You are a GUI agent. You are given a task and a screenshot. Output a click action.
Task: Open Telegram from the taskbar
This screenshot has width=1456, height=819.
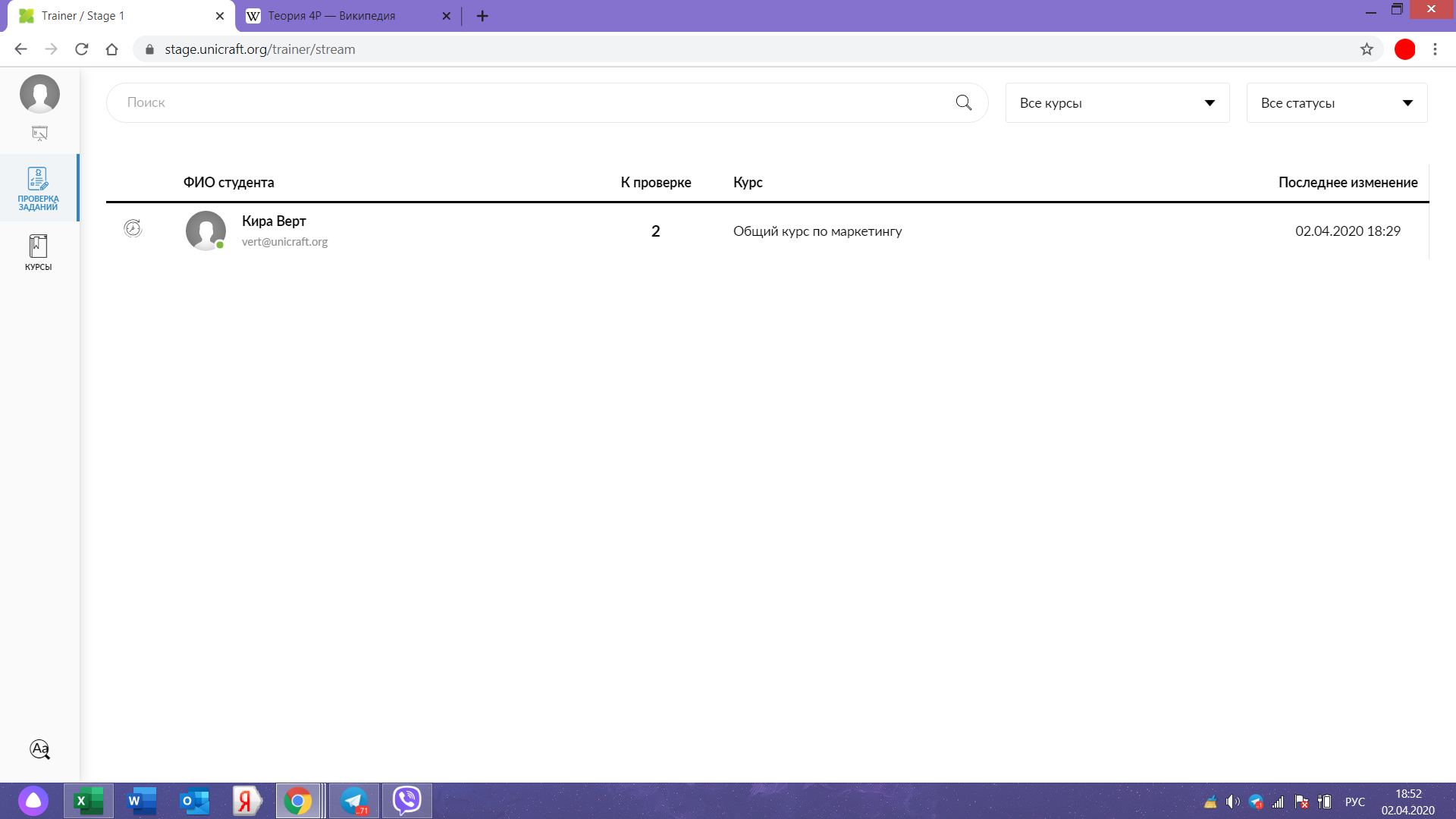coord(353,801)
